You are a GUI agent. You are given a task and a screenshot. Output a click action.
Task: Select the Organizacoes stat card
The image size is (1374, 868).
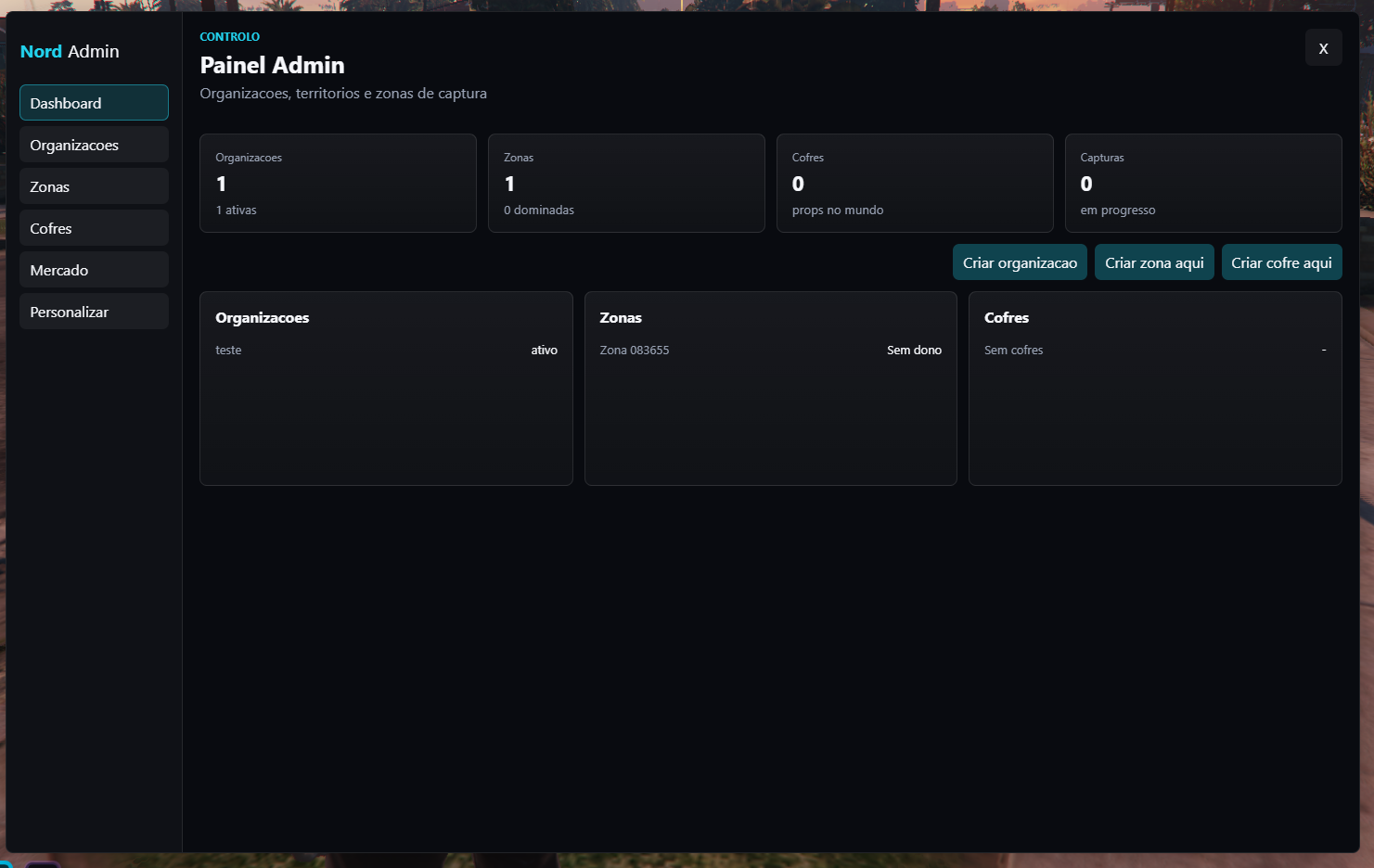[338, 183]
